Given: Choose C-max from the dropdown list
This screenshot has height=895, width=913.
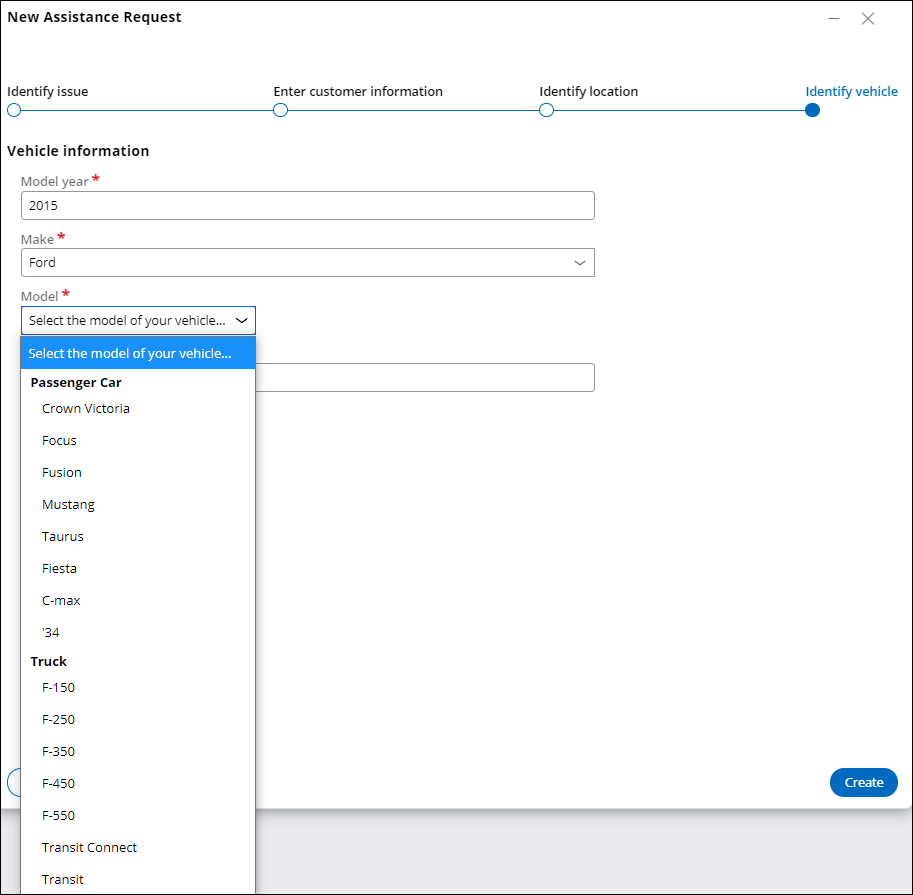Looking at the screenshot, I should tap(61, 600).
